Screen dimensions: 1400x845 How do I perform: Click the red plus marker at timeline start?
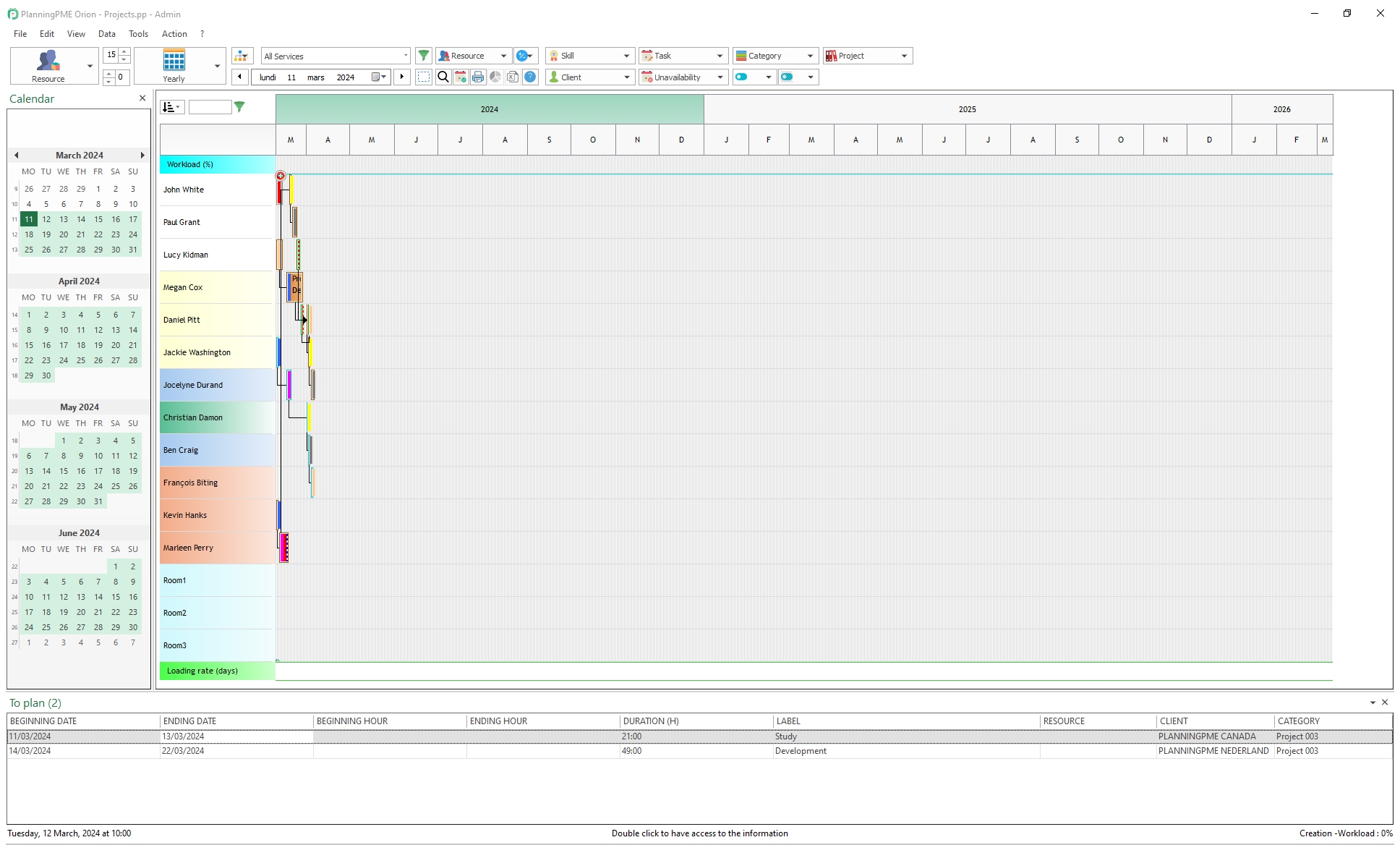pos(281,176)
